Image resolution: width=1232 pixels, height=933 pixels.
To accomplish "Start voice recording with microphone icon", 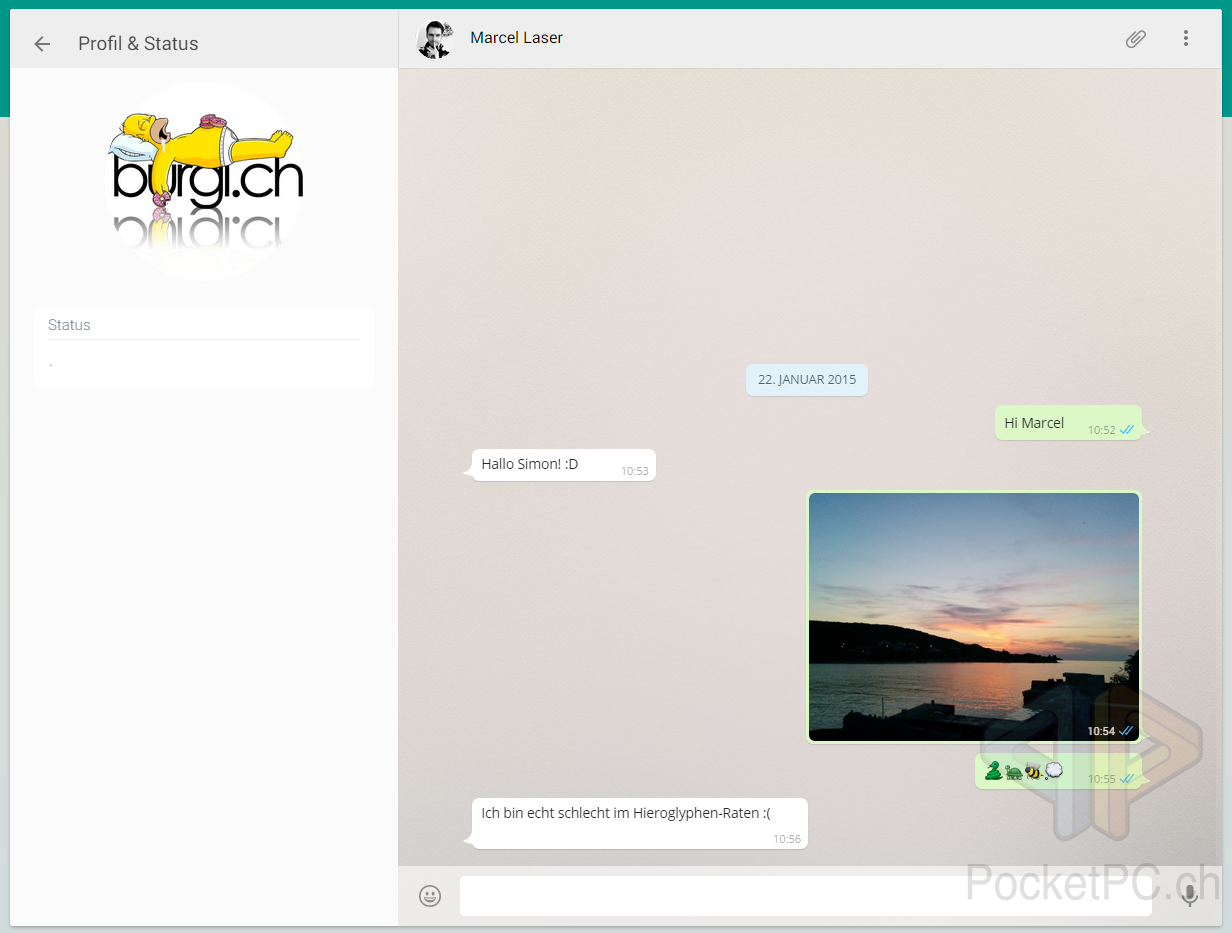I will [x=1189, y=896].
